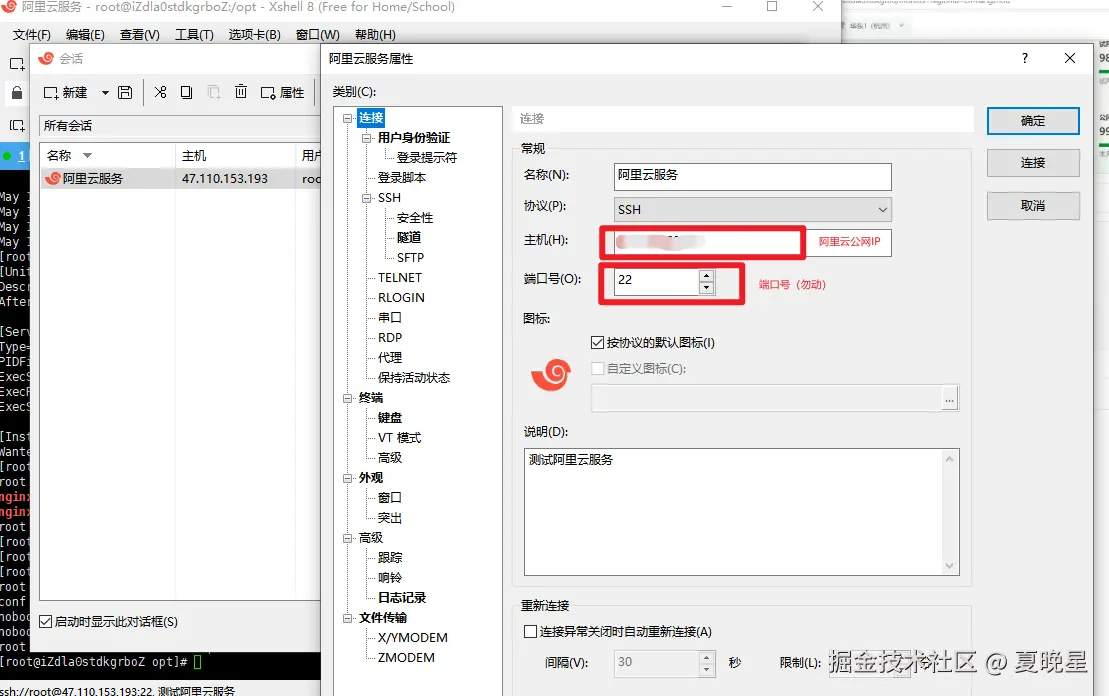The width and height of the screenshot is (1109, 696).
Task: Click the help question mark in dialog title
Action: [x=1025, y=58]
